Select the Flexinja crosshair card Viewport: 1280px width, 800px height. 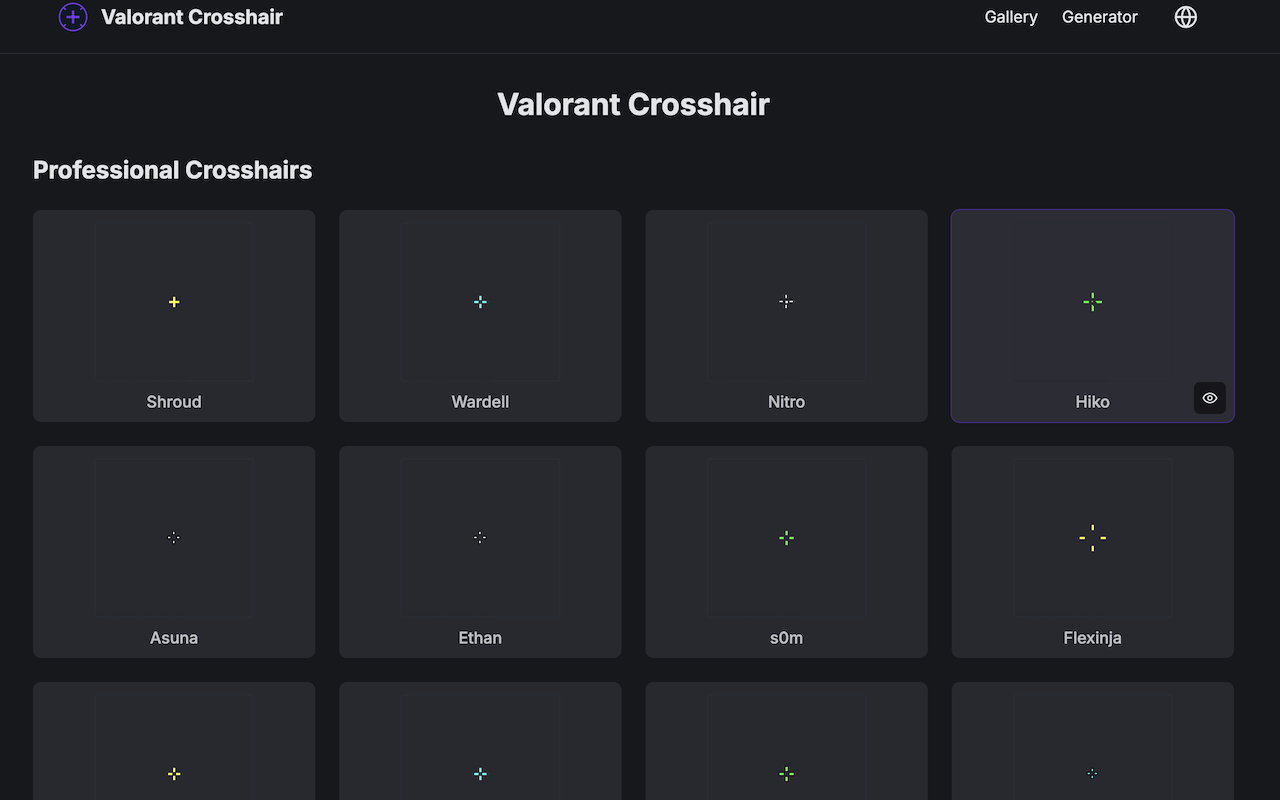point(1092,552)
